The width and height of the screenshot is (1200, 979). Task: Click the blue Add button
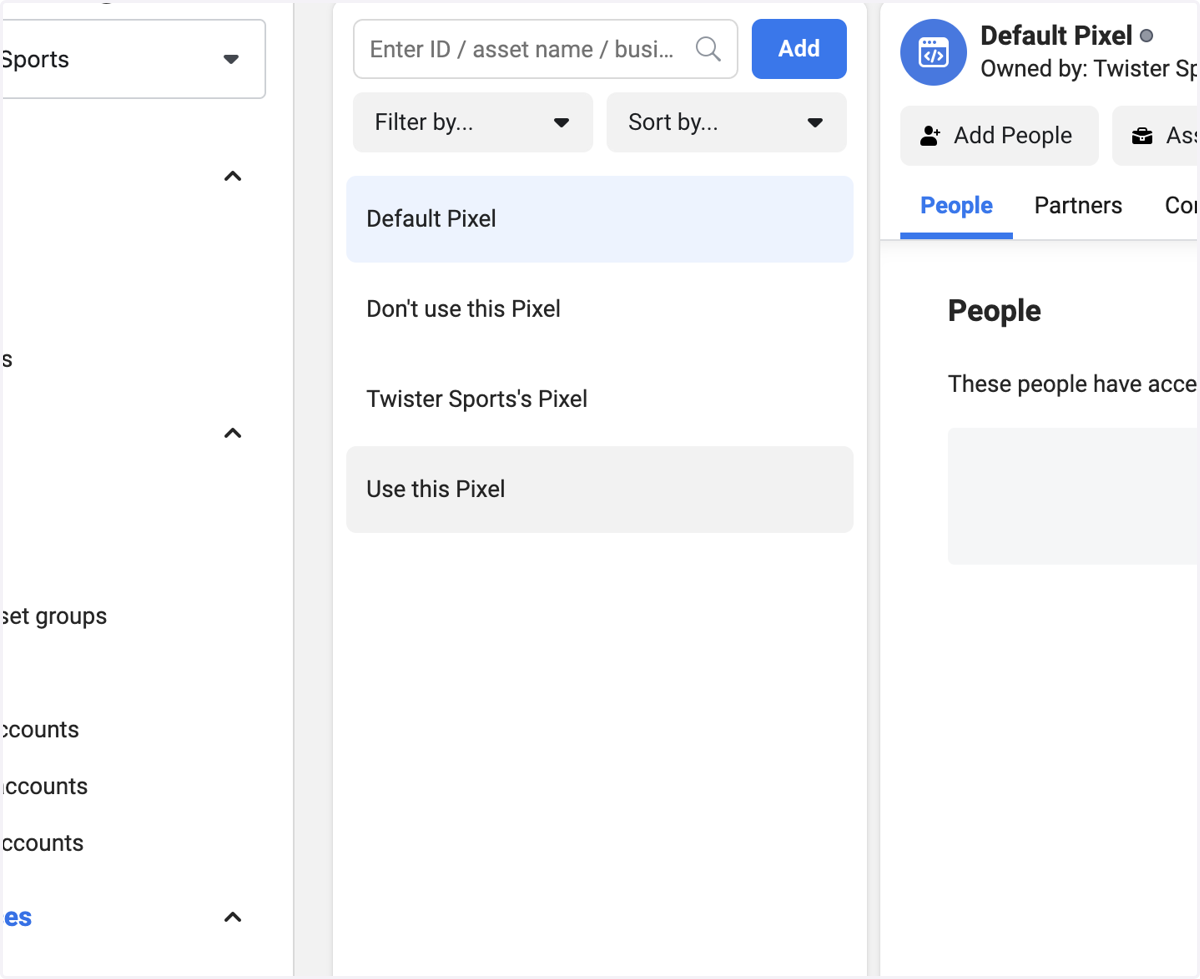click(799, 49)
